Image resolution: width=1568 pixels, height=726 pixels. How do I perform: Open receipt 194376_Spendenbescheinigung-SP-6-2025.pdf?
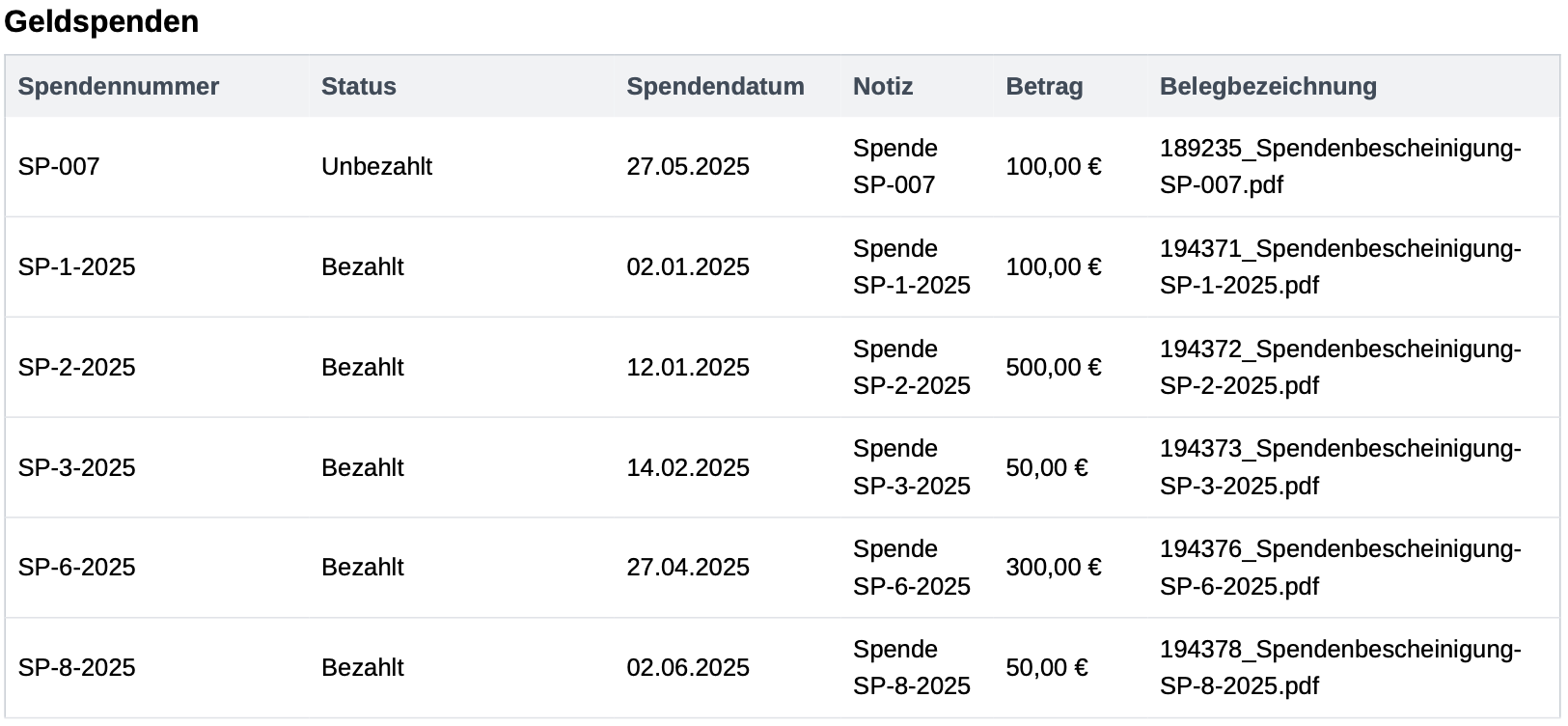(x=1340, y=568)
